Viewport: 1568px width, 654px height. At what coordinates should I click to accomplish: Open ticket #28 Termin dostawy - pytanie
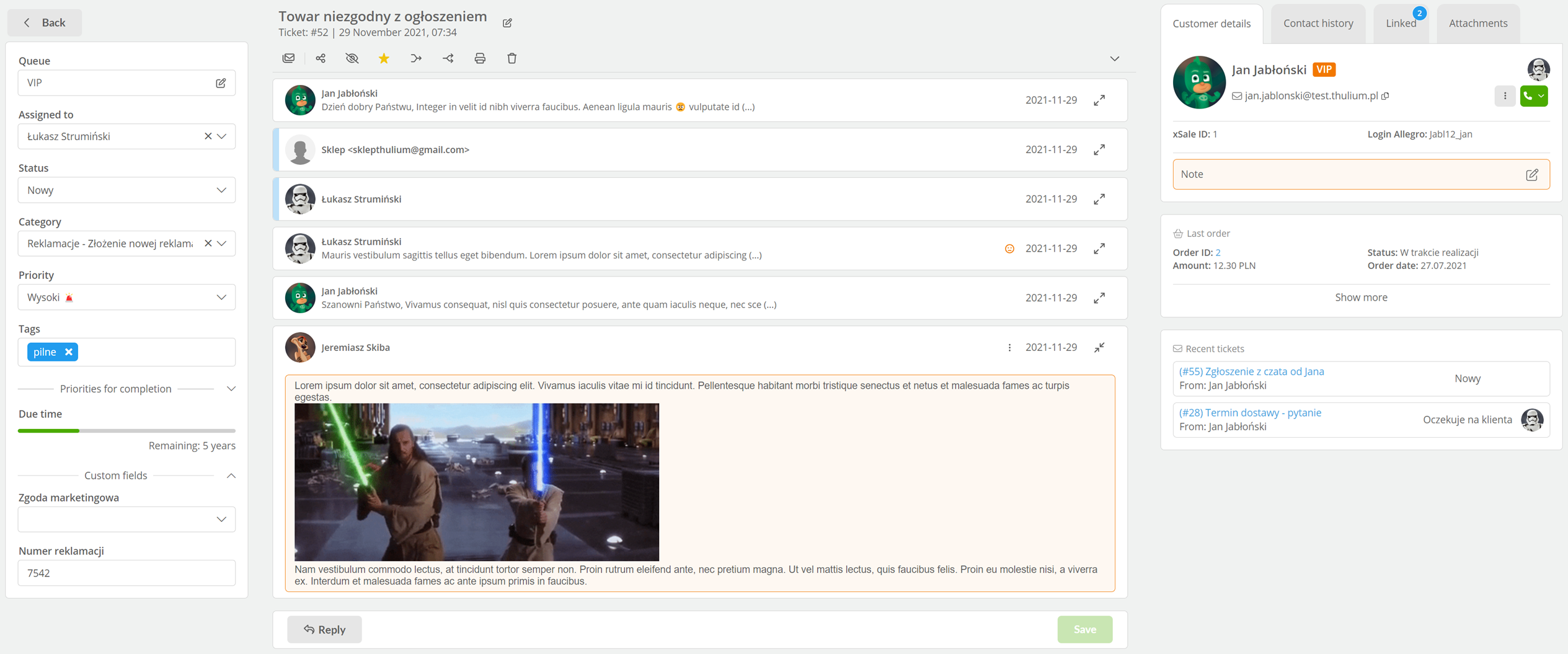click(1250, 413)
